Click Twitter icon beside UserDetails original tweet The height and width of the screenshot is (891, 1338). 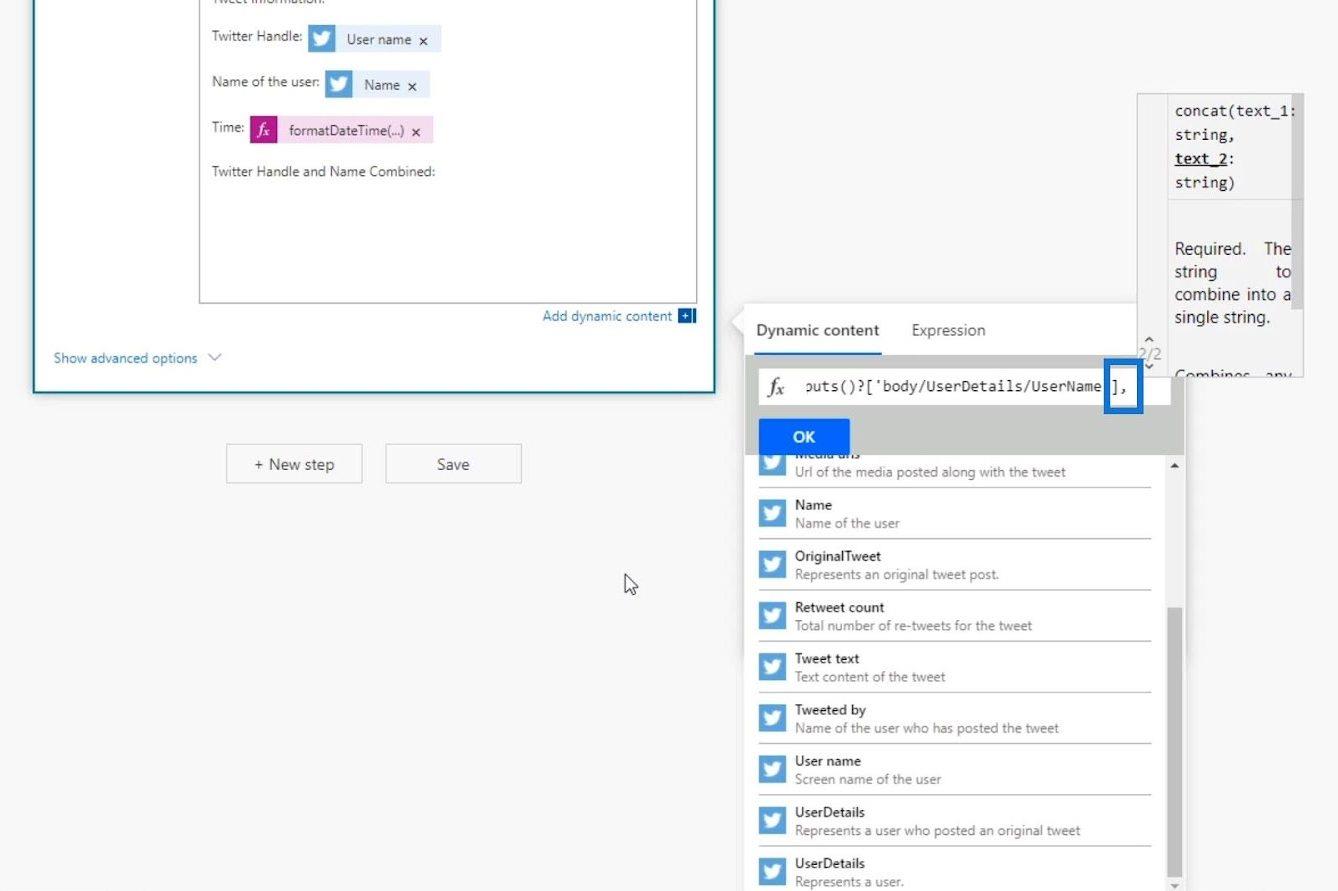[x=772, y=820]
